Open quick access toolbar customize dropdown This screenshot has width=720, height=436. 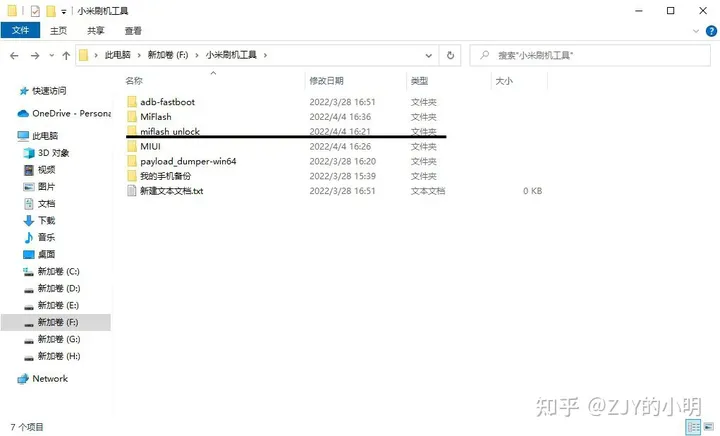[63, 11]
